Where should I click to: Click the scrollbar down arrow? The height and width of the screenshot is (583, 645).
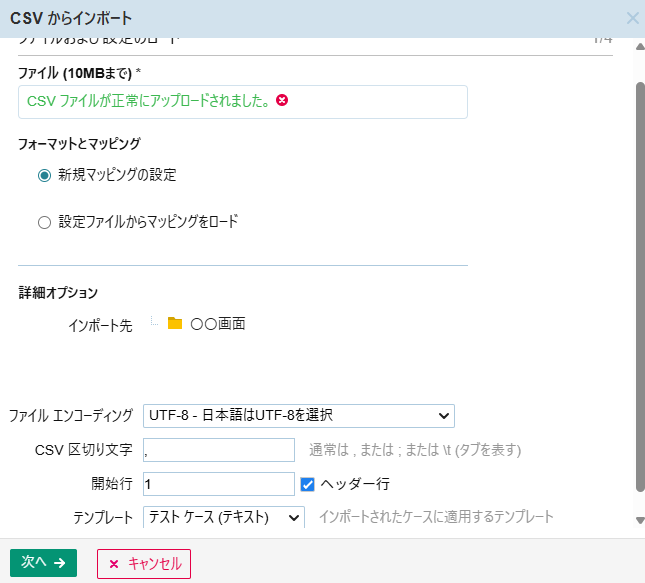pyautogui.click(x=640, y=520)
